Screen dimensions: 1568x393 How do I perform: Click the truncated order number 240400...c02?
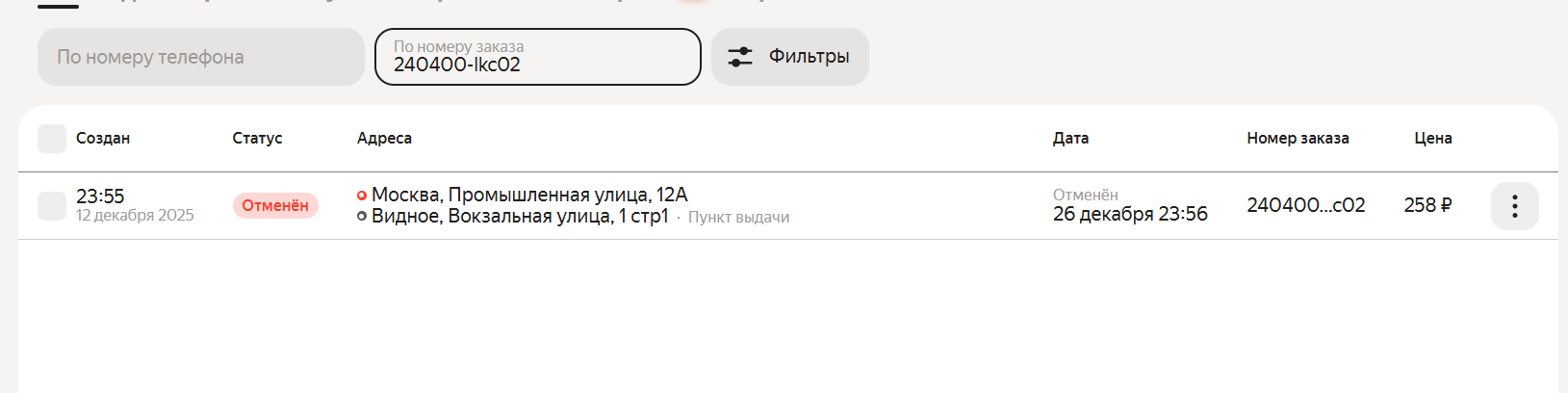coord(1305,205)
